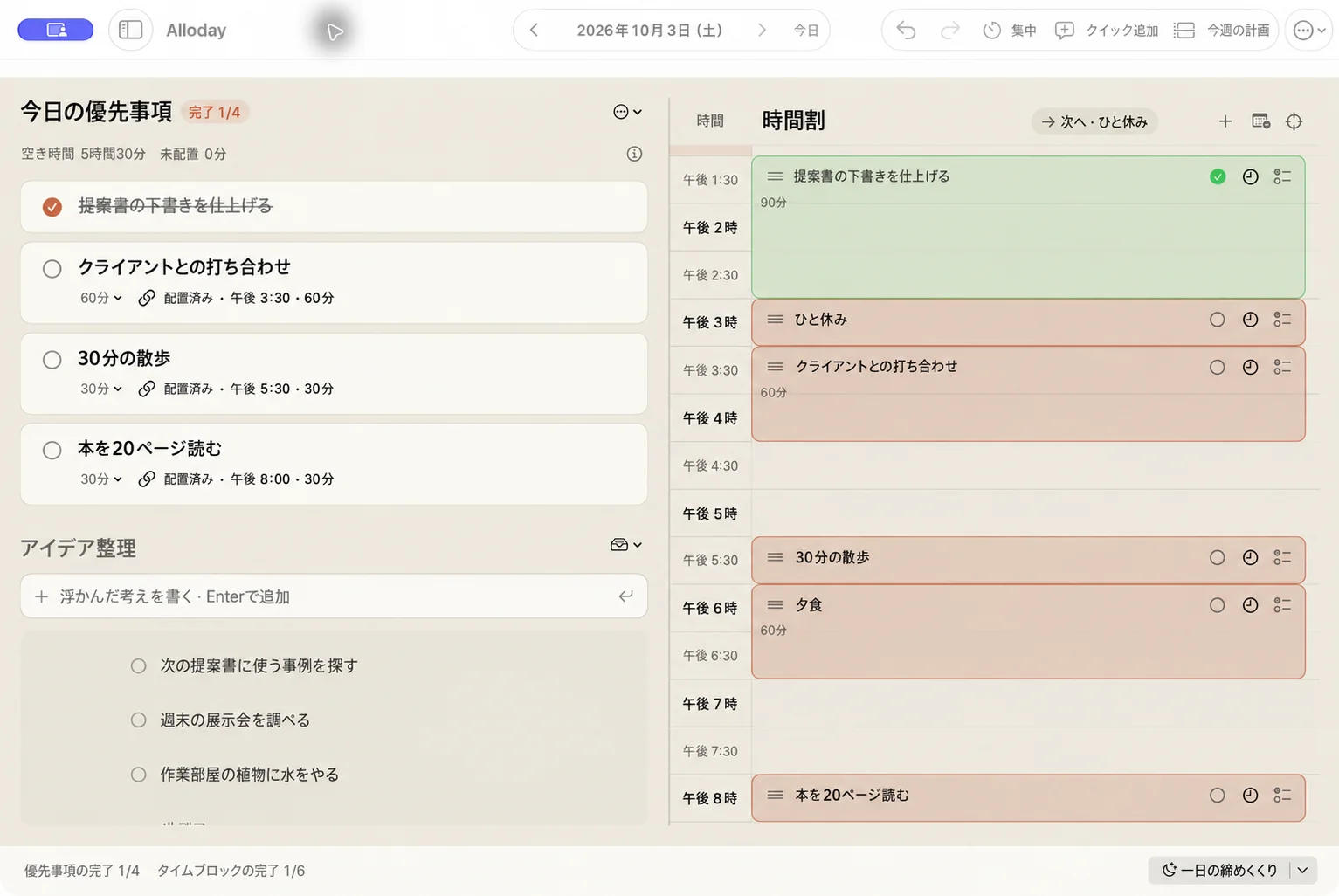The image size is (1339, 896).
Task: Click 一日の締めくくり button
Action: pyautogui.click(x=1220, y=870)
